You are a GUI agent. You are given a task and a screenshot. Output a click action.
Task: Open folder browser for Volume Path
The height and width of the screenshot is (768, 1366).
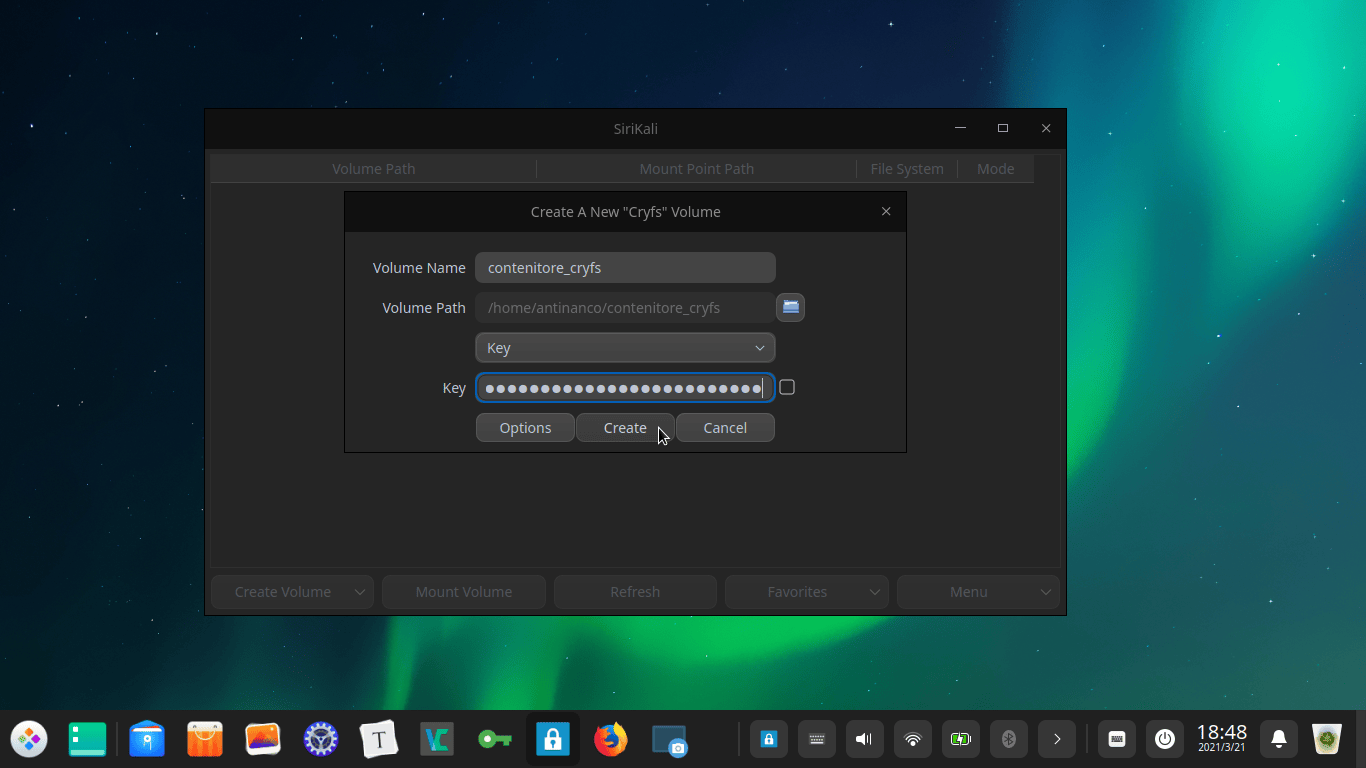tap(790, 307)
